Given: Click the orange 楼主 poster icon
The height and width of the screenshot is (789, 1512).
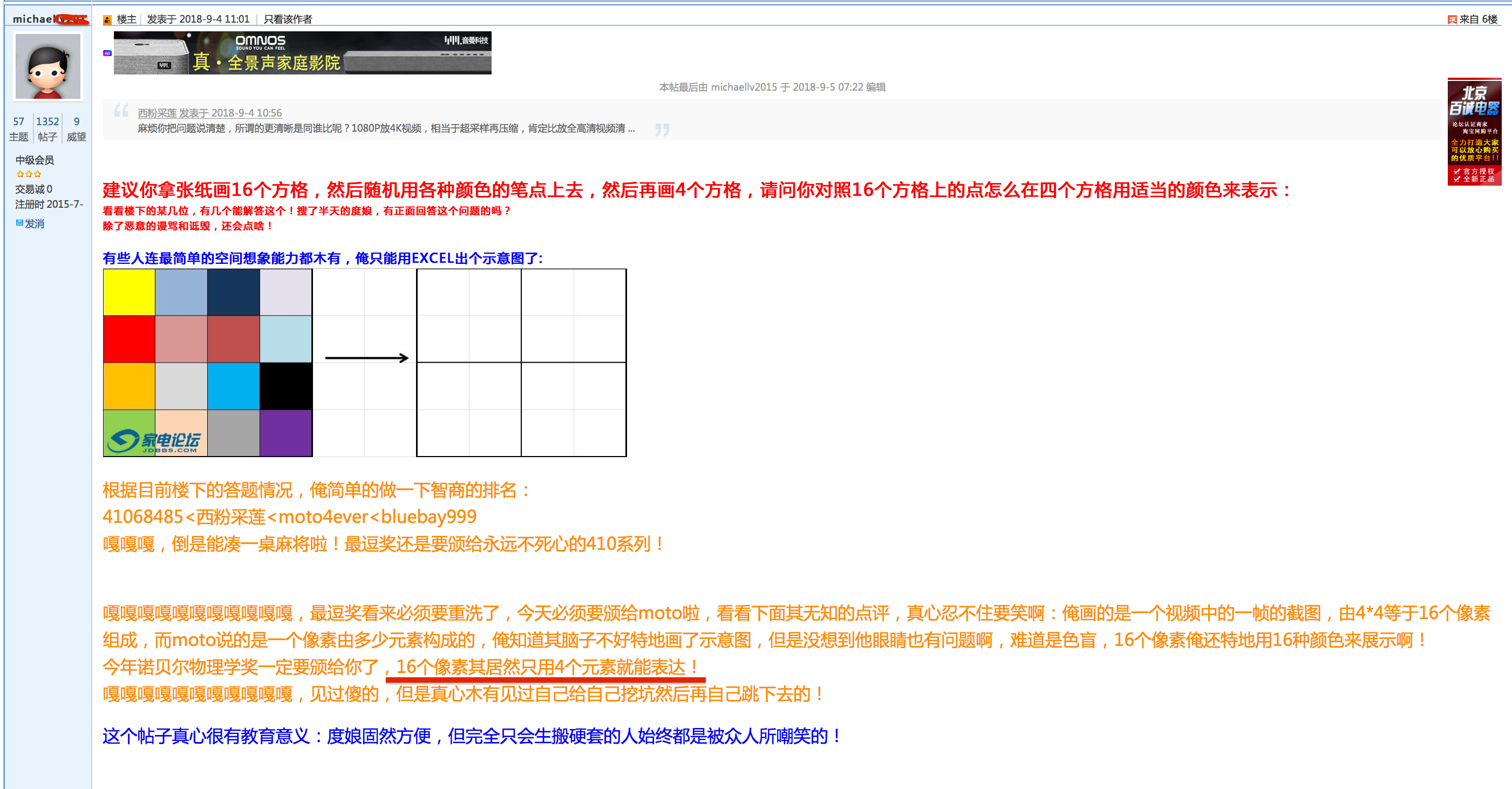Looking at the screenshot, I should (x=107, y=20).
